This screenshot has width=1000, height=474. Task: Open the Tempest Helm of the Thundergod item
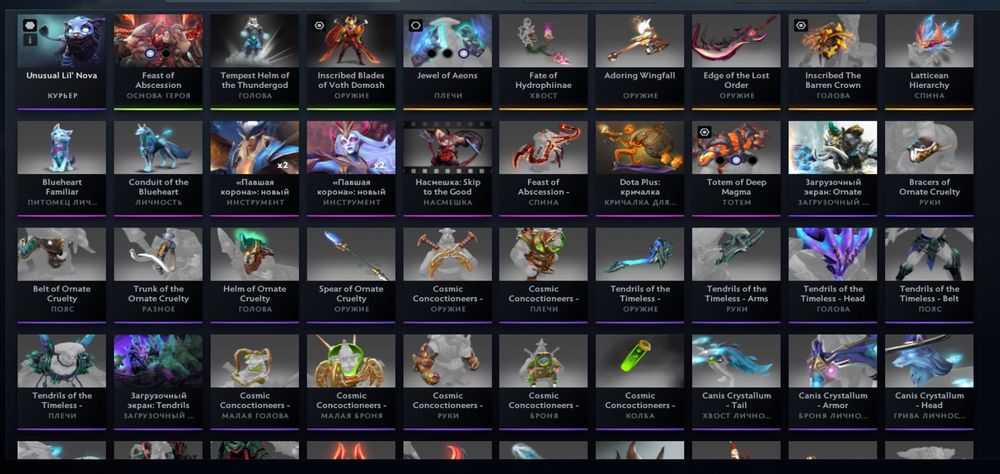click(x=254, y=61)
